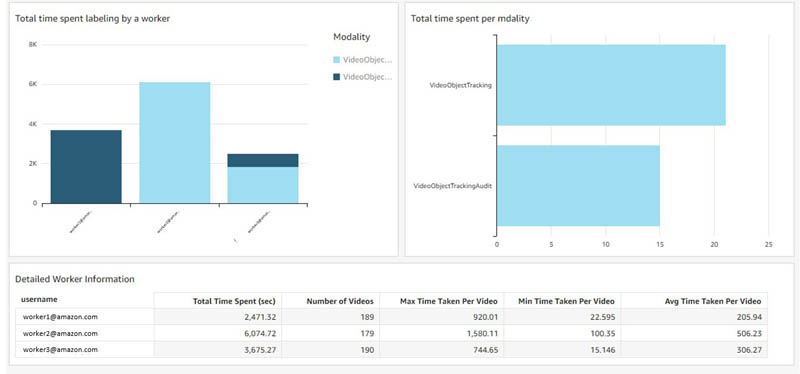Click light blue bottom segment of stacked bar
800x374 pixels.
pyautogui.click(x=263, y=185)
